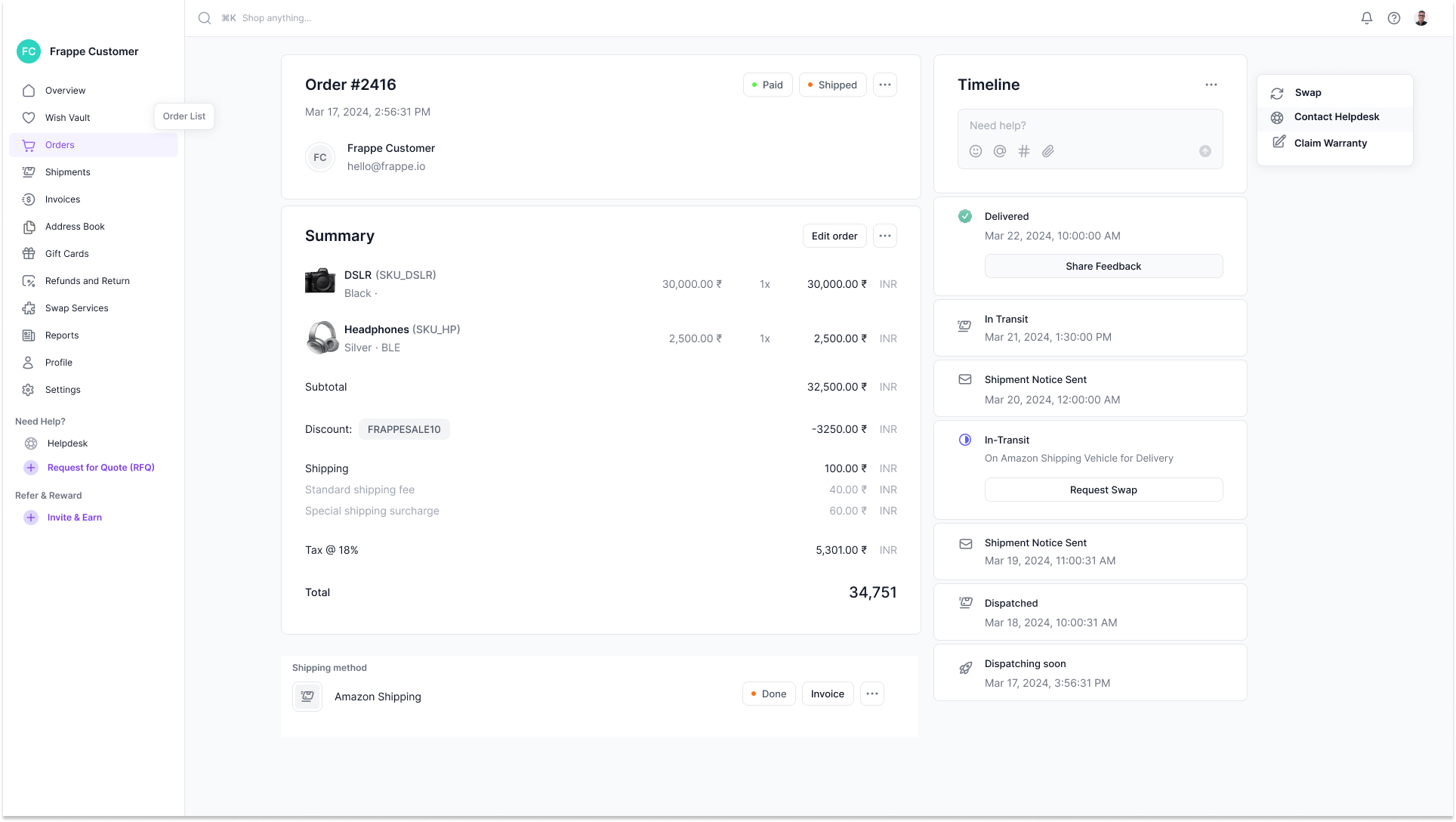
Task: Click the attachment paperclip icon
Action: pos(1048,151)
